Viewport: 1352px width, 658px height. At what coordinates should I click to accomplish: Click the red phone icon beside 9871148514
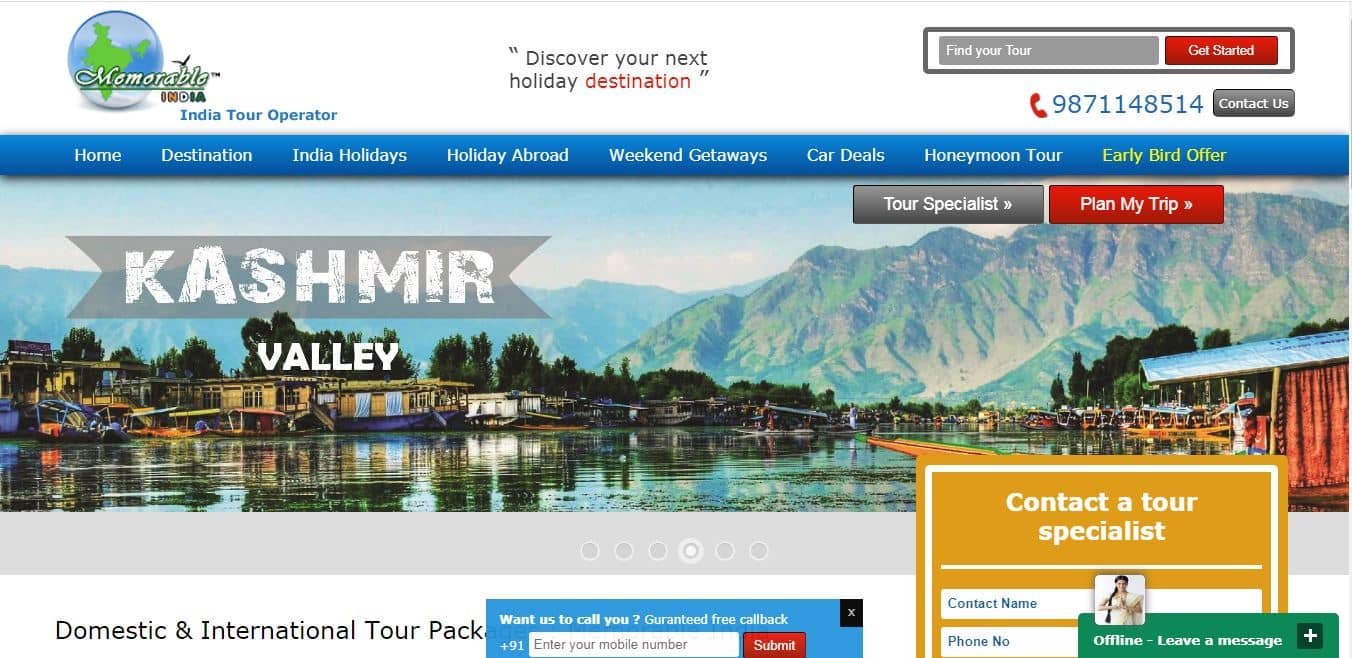[x=1038, y=105]
